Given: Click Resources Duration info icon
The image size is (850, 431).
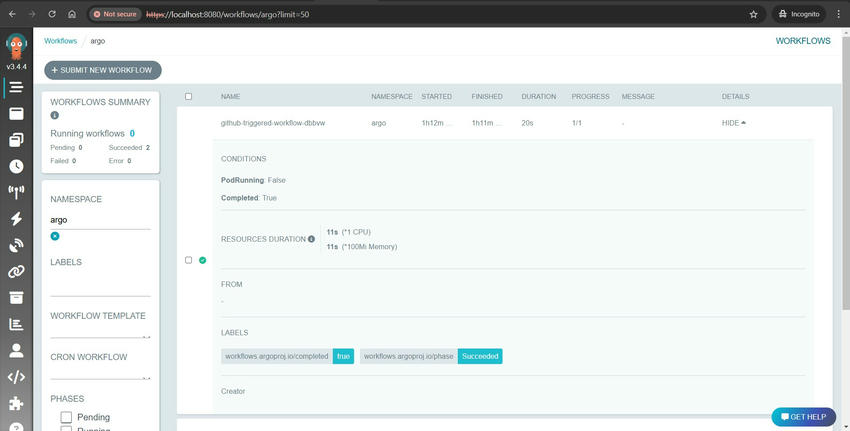Looking at the screenshot, I should (311, 239).
